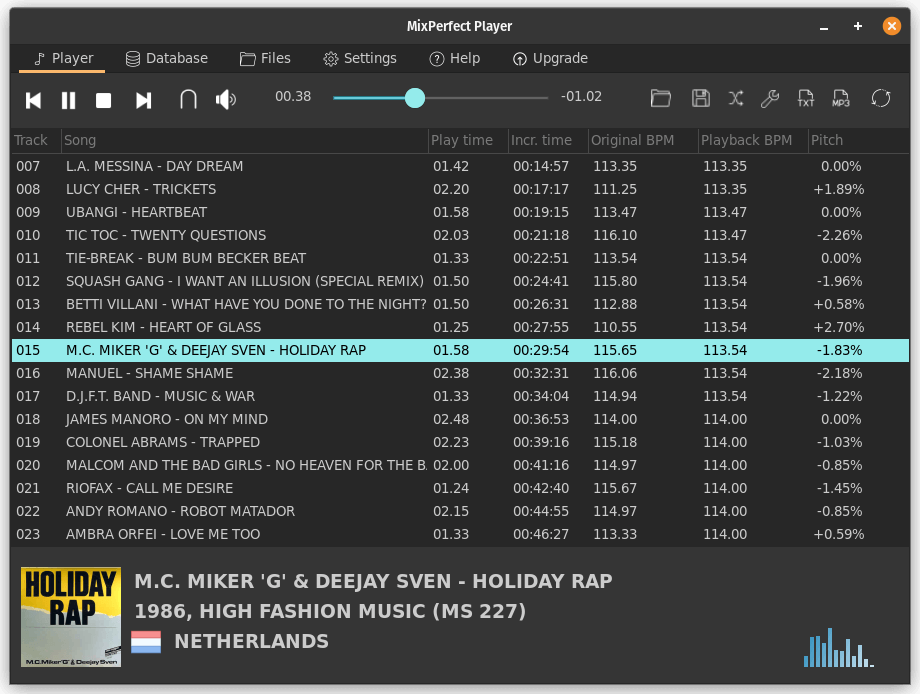Screen dimensions: 920x694
Task: Click the refresh/loop icon on the toolbar
Action: click(880, 98)
